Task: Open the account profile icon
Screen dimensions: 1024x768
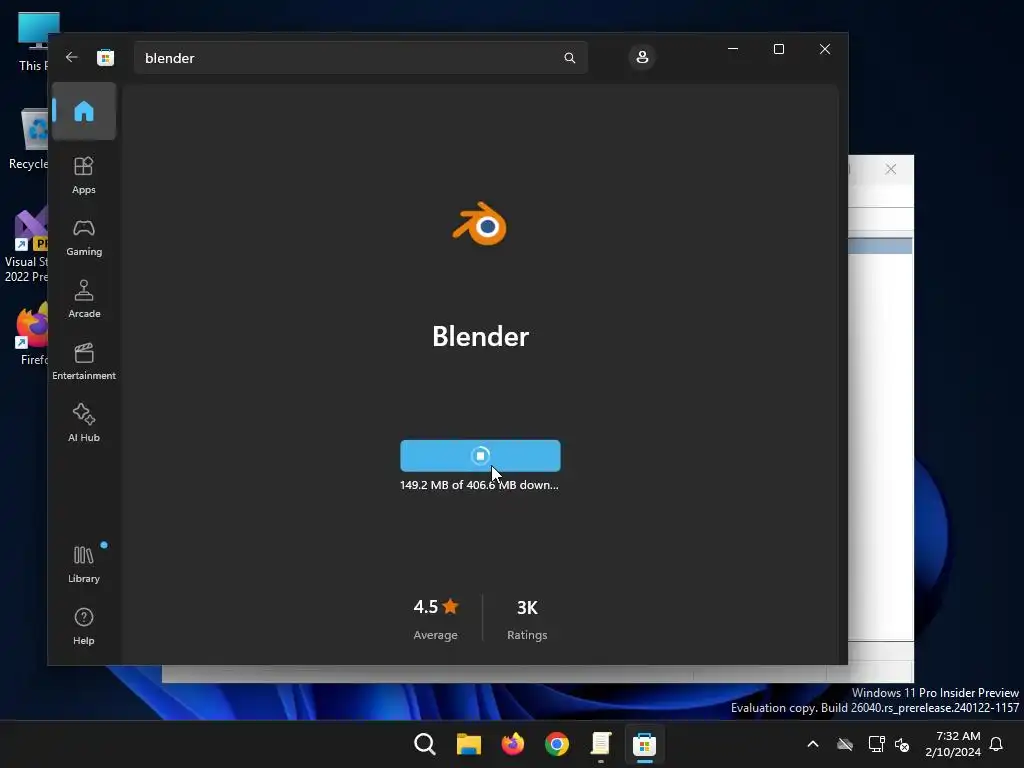Action: pyautogui.click(x=642, y=57)
